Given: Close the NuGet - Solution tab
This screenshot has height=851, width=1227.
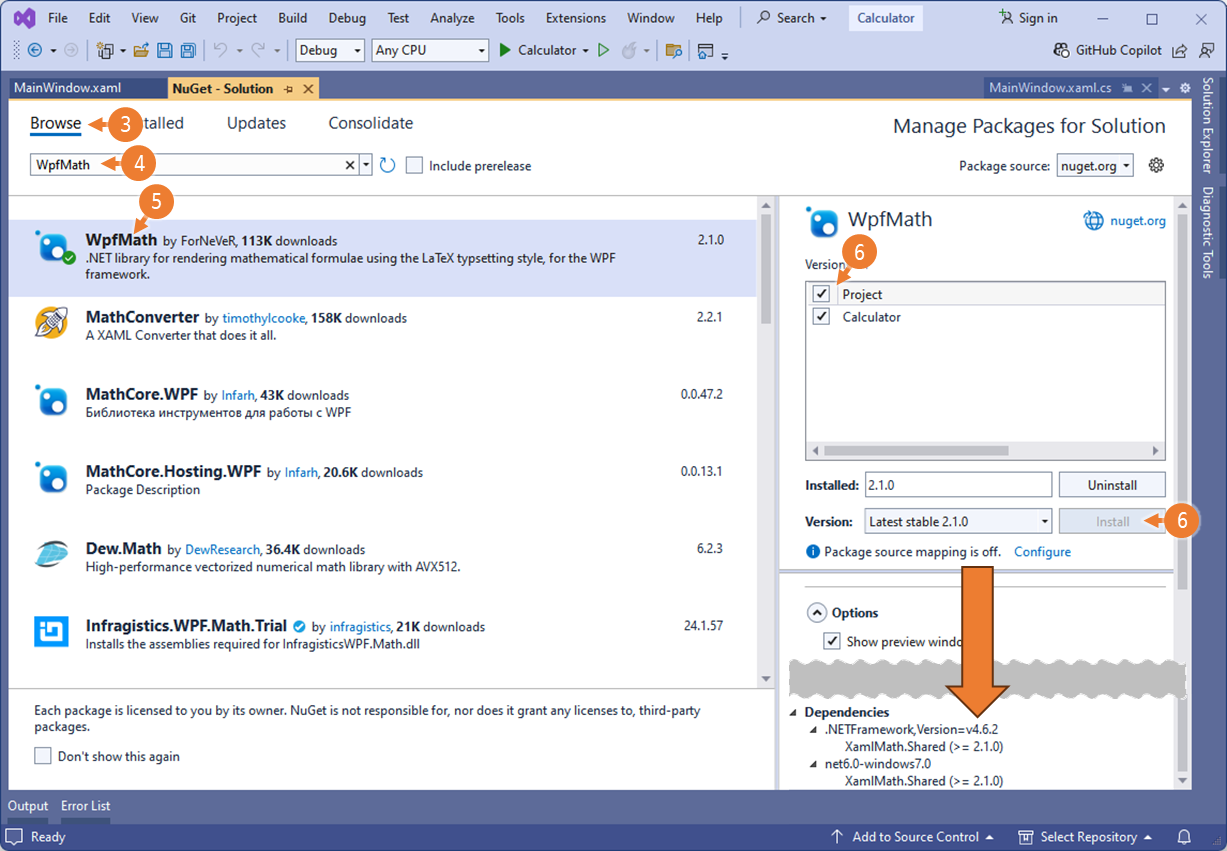Looking at the screenshot, I should (308, 89).
